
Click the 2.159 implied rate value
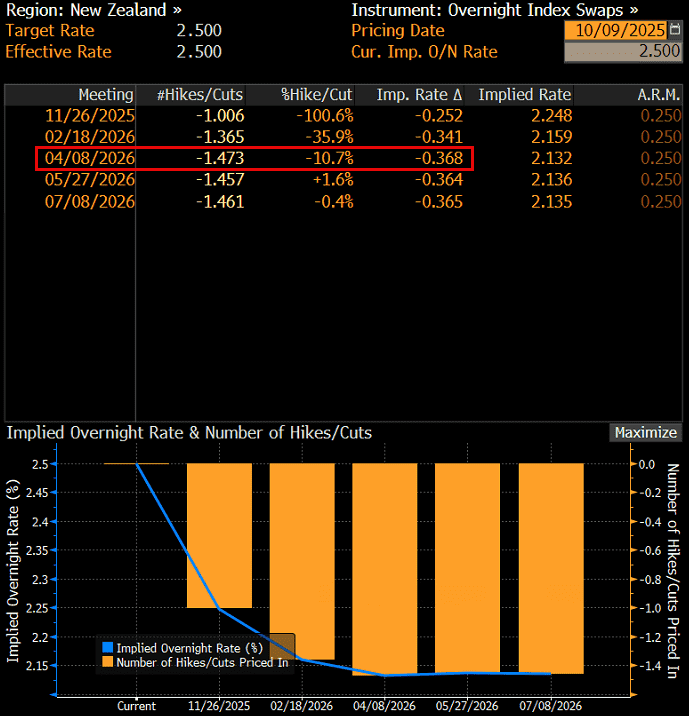point(552,137)
